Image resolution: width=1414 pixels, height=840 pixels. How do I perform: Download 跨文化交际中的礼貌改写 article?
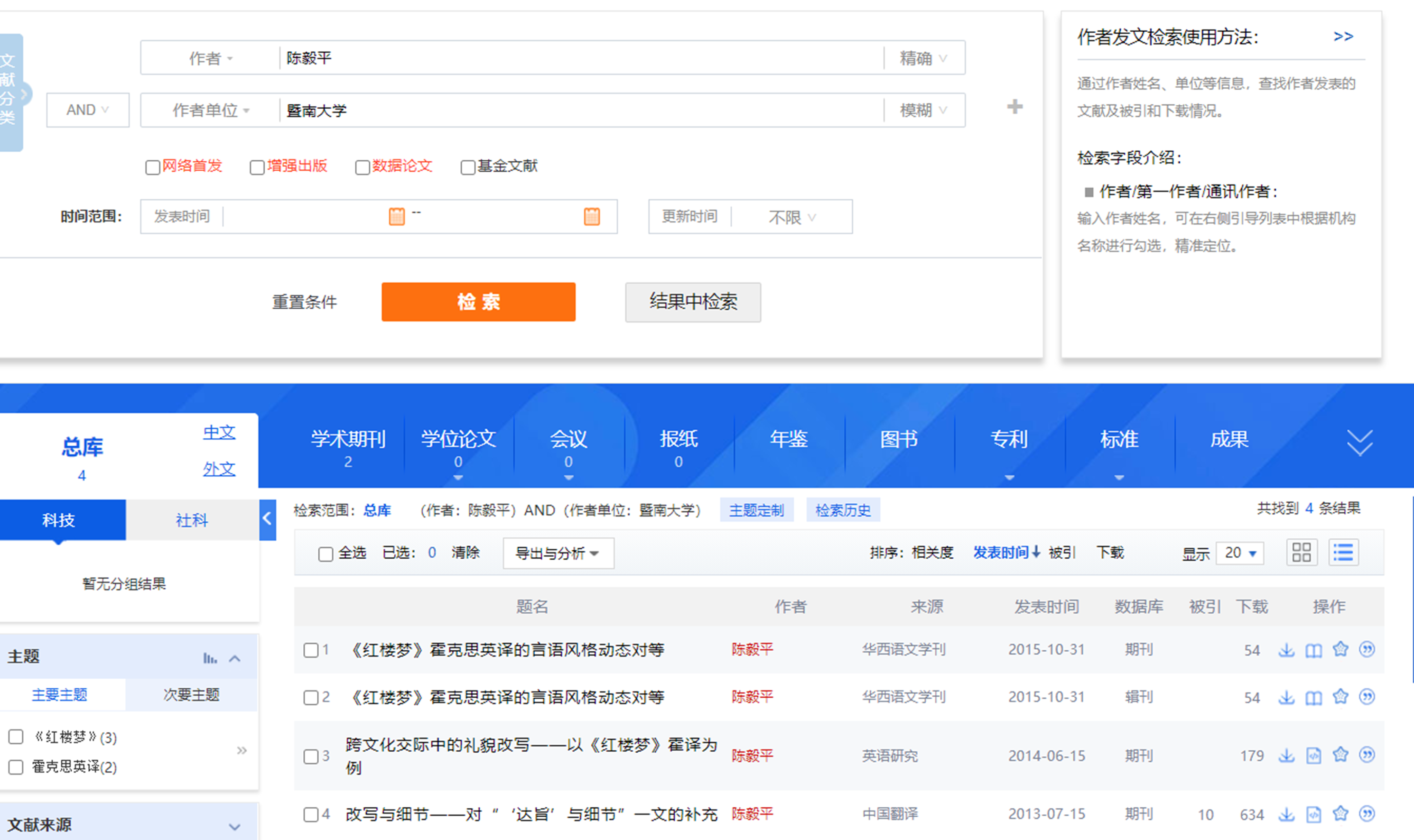pos(1286,756)
